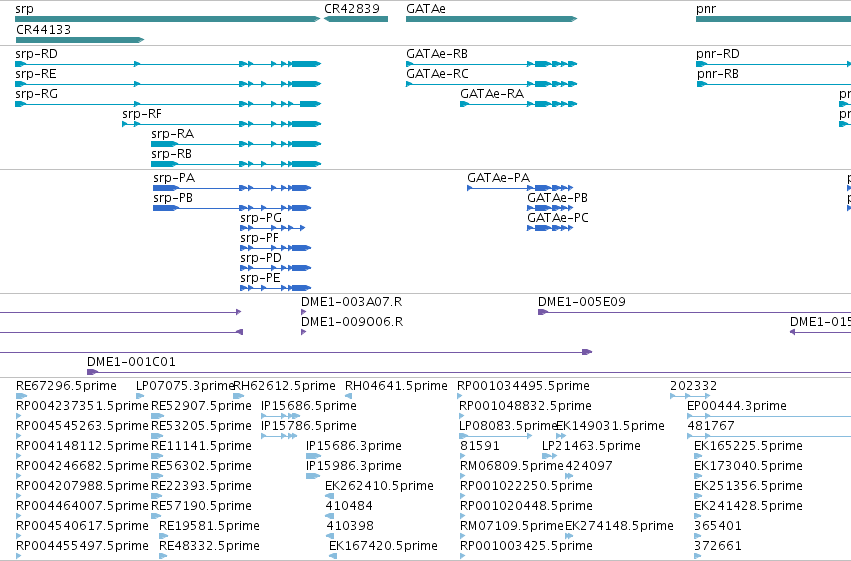The width and height of the screenshot is (851, 561).
Task: Click the RH04641.5prime EST label
Action: (396, 386)
